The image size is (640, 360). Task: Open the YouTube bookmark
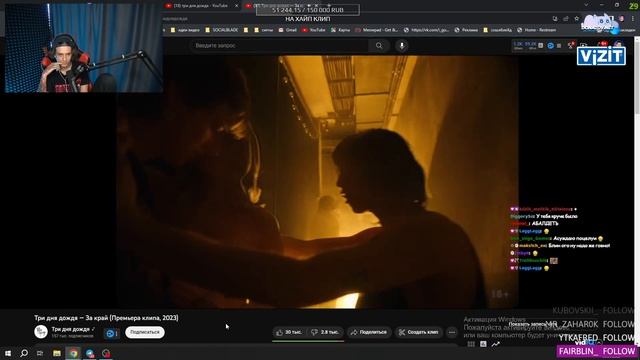point(314,30)
